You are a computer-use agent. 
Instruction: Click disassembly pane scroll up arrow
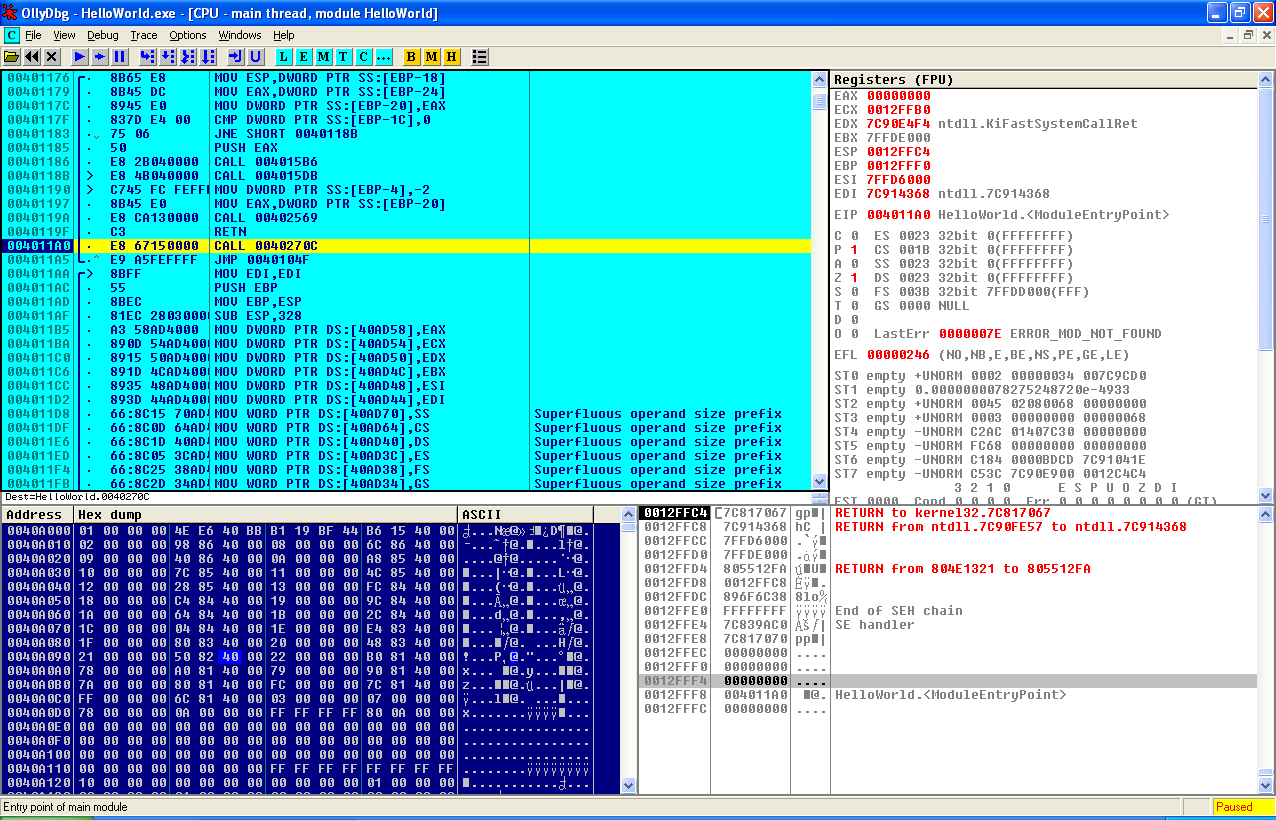click(x=820, y=79)
